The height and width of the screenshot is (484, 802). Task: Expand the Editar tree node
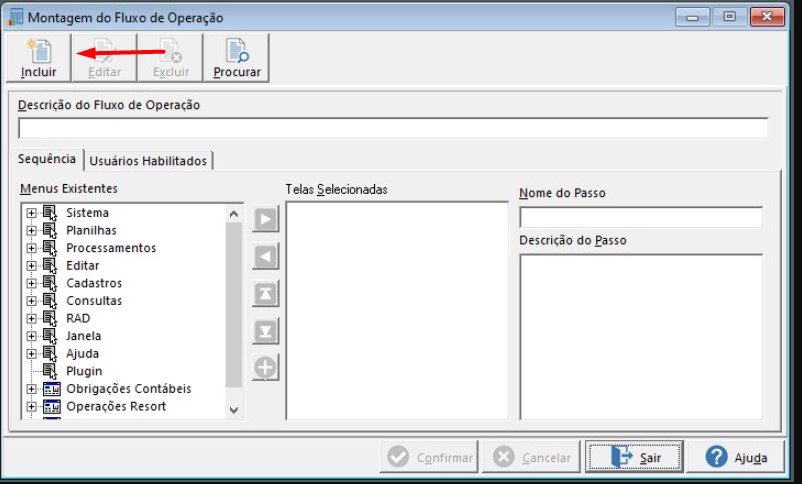[x=32, y=266]
